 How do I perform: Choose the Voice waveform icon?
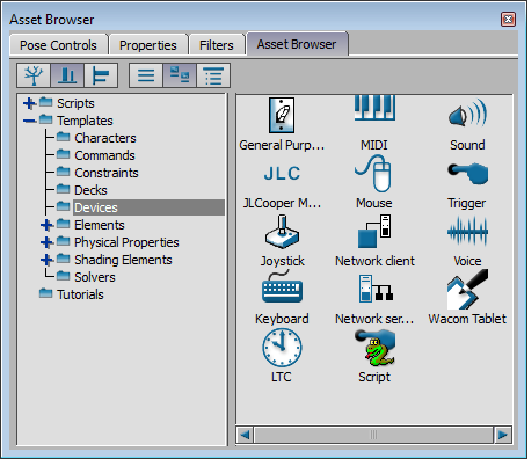pyautogui.click(x=467, y=232)
